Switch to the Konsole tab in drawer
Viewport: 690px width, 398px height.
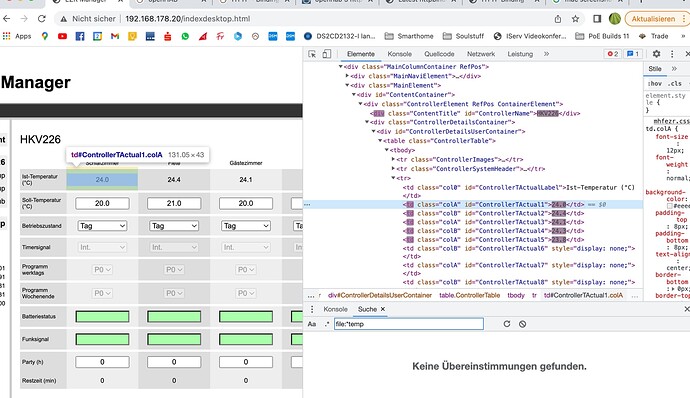[x=335, y=309]
